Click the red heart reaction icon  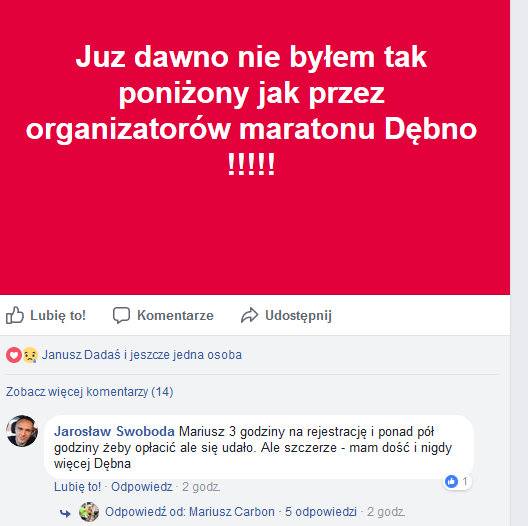tap(14, 355)
